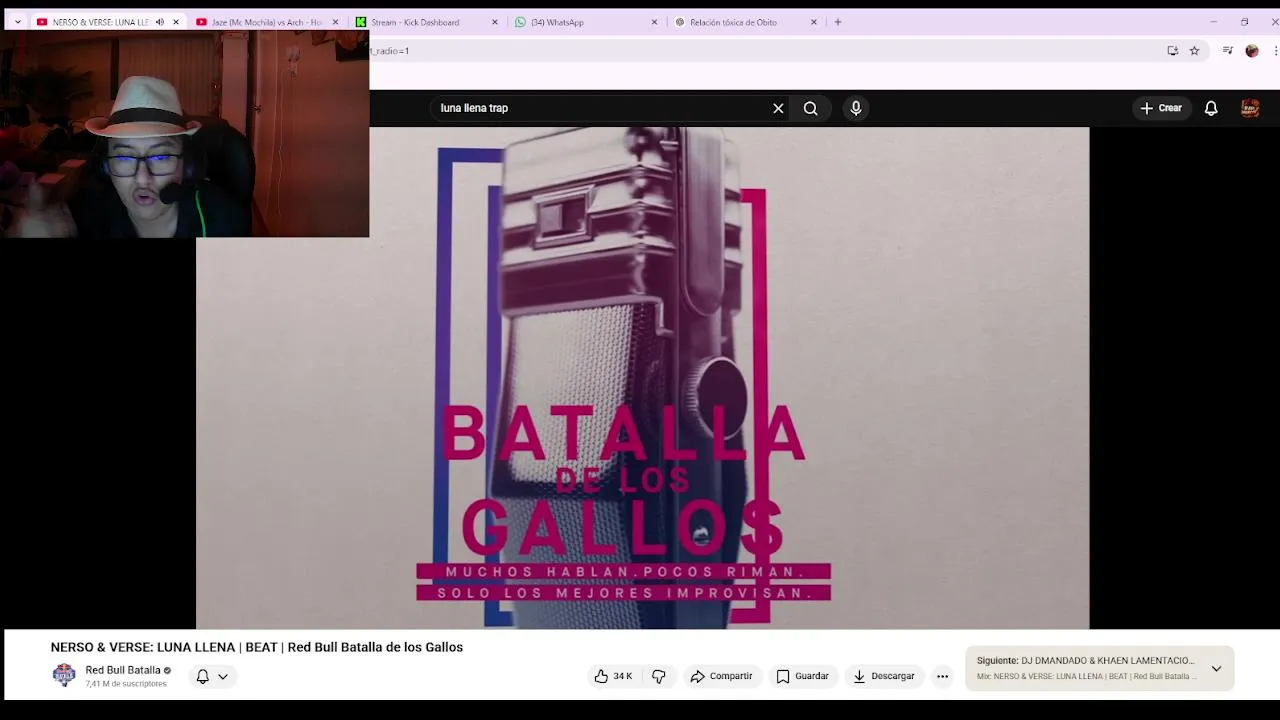
Task: Open YouTube notifications bell at top
Action: point(1211,108)
